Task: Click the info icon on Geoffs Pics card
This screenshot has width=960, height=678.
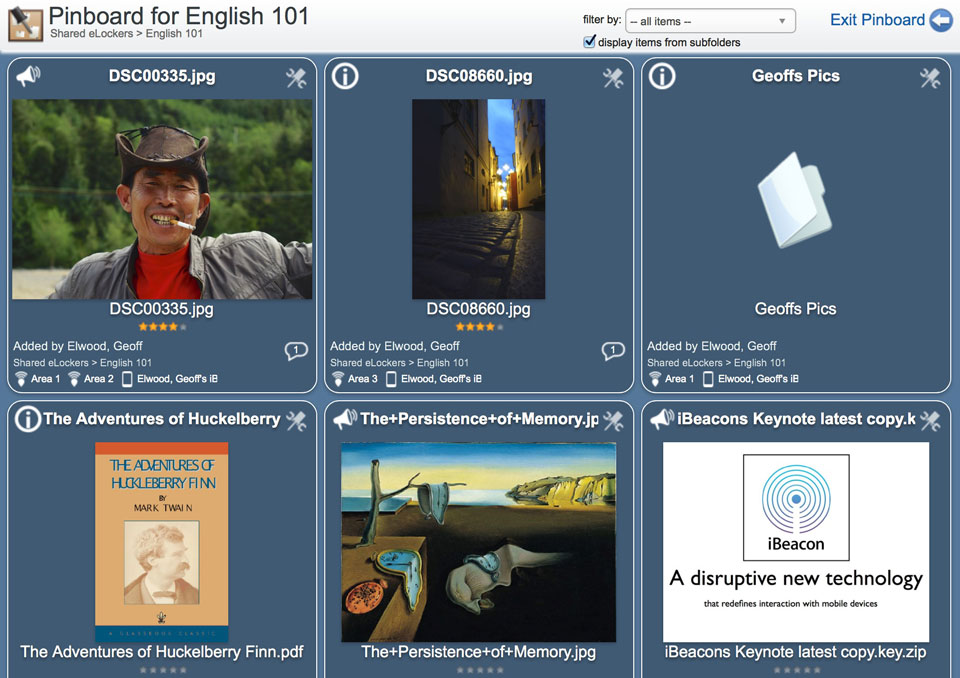Action: 662,77
